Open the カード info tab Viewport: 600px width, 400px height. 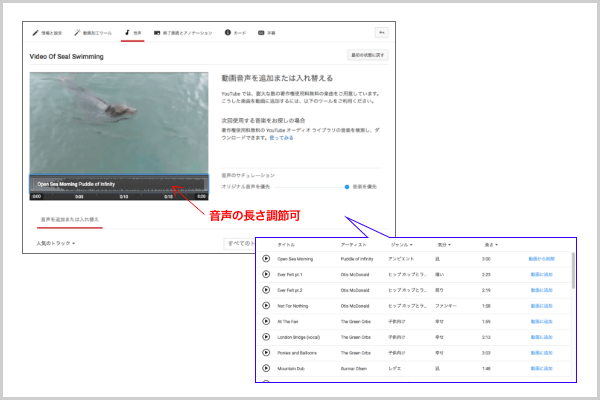pos(235,33)
